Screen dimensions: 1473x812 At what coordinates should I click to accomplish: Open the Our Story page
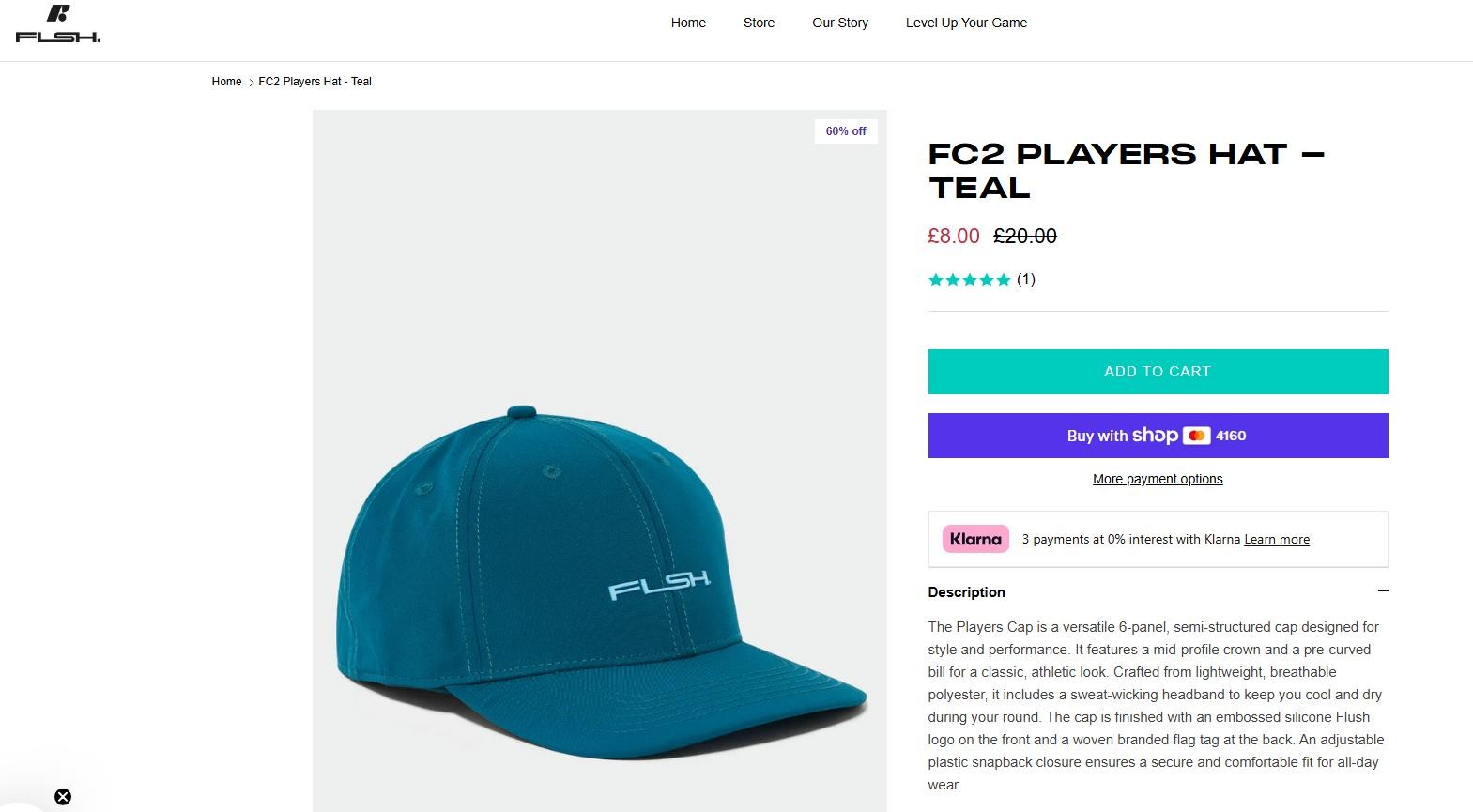(x=840, y=23)
